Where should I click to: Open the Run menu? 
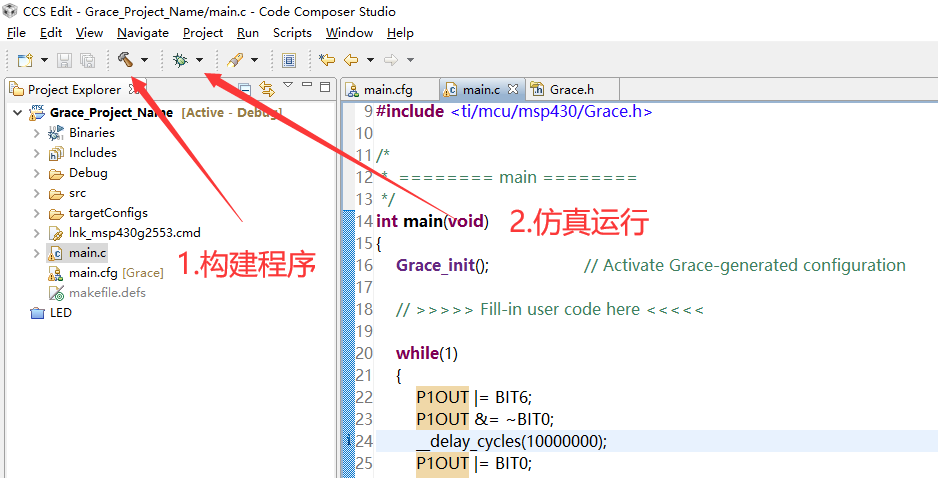248,33
